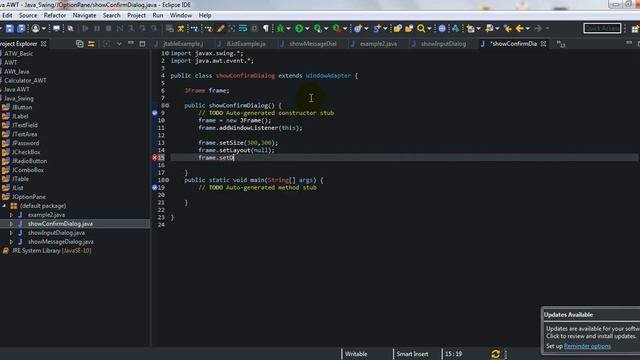Image resolution: width=640 pixels, height=360 pixels.
Task: Click the Quick Access search field
Action: (x=602, y=28)
